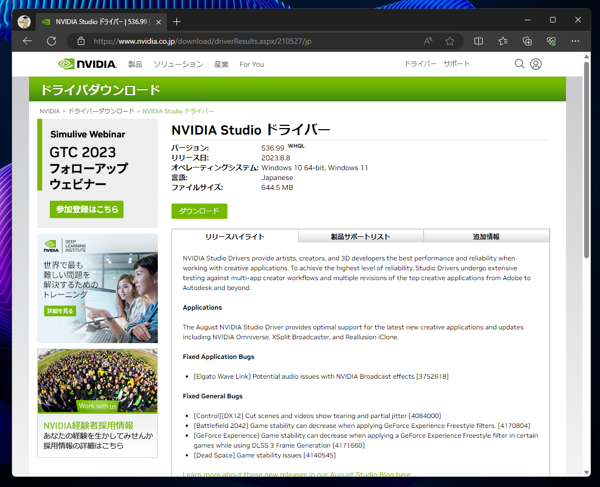Click the ドライバダウンロード green banner title
This screenshot has height=487, width=600.
coord(100,90)
